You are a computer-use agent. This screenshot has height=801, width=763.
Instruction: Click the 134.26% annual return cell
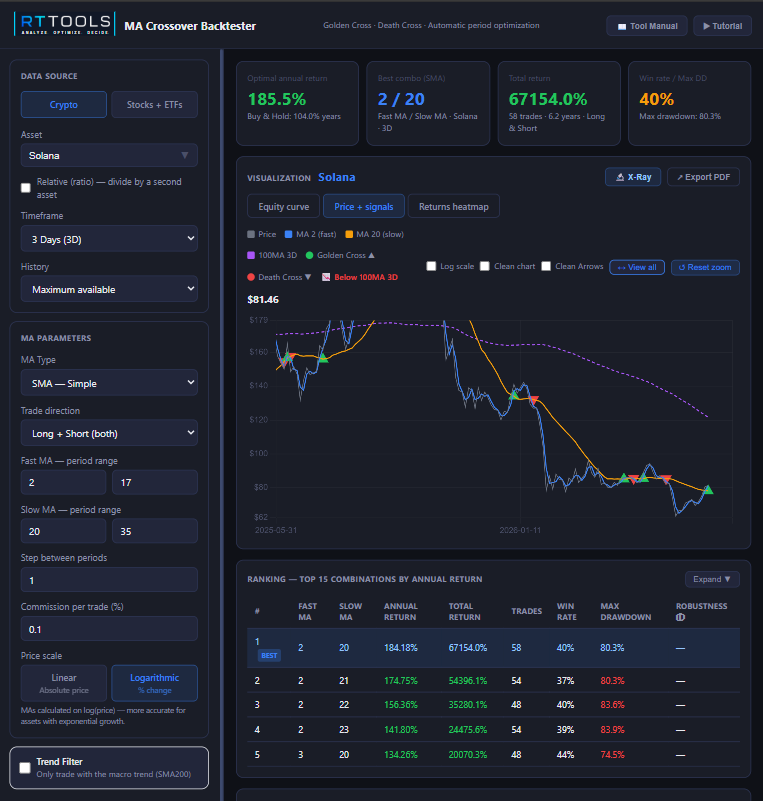point(401,755)
